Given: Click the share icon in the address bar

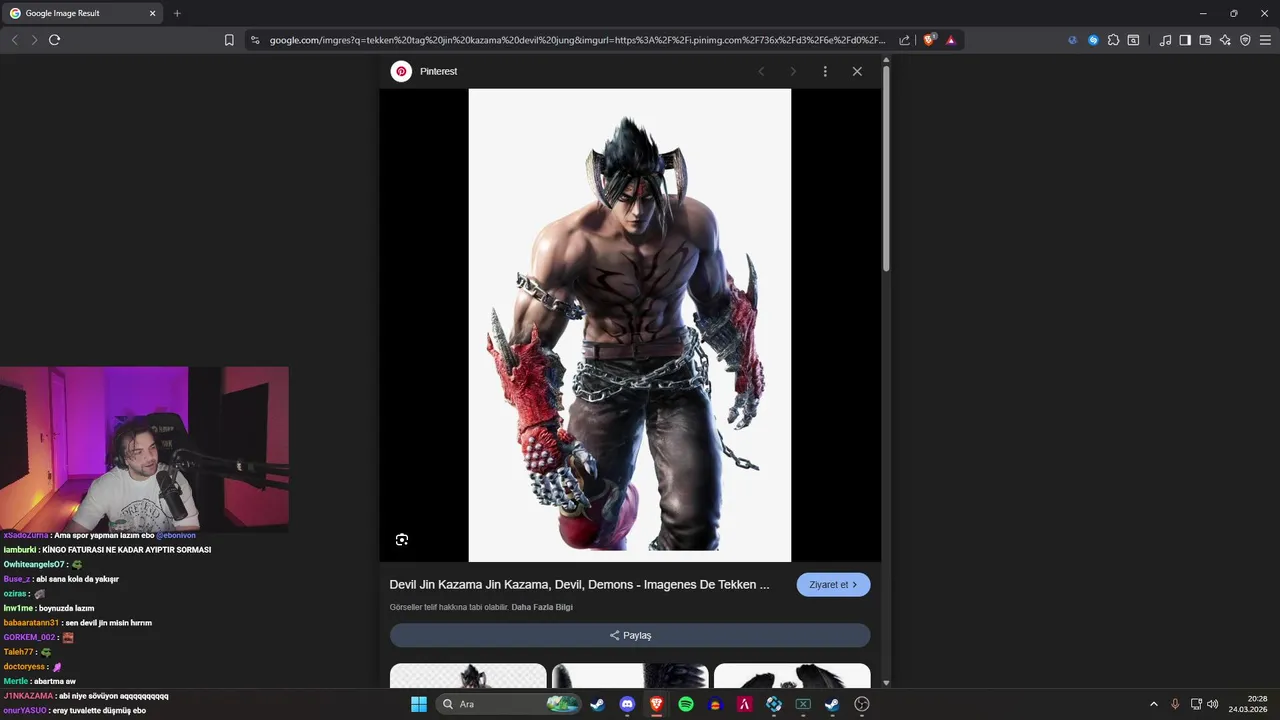Looking at the screenshot, I should point(905,40).
